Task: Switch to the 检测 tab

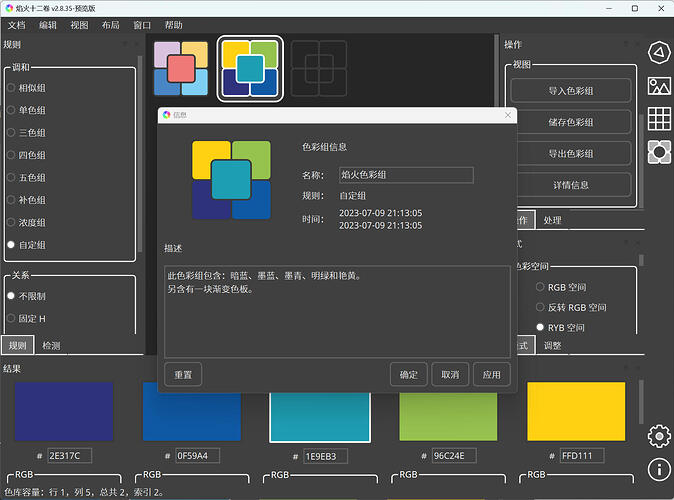Action: pyautogui.click(x=50, y=345)
